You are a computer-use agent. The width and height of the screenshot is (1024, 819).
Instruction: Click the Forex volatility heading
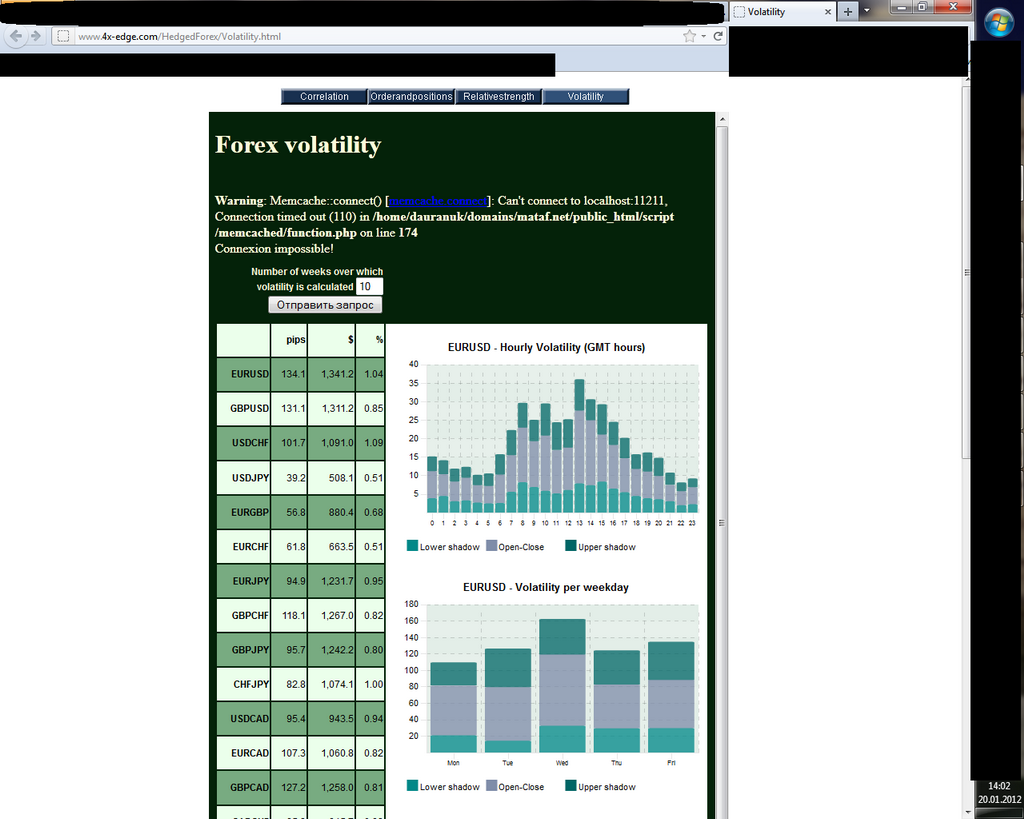coord(298,145)
